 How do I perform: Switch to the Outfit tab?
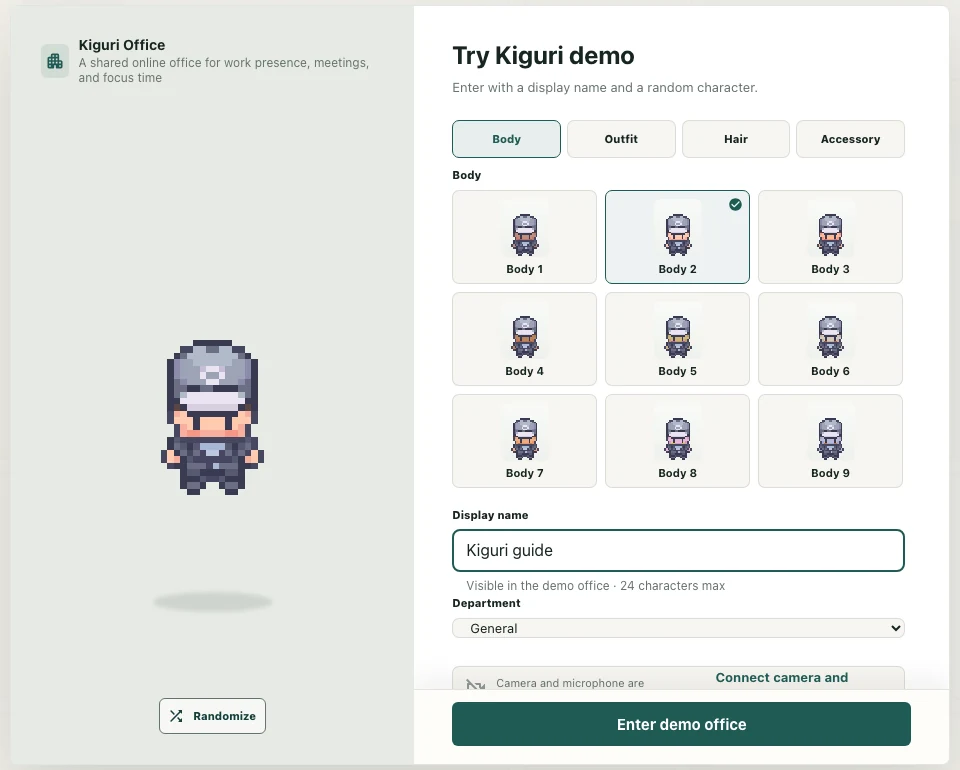coord(621,139)
